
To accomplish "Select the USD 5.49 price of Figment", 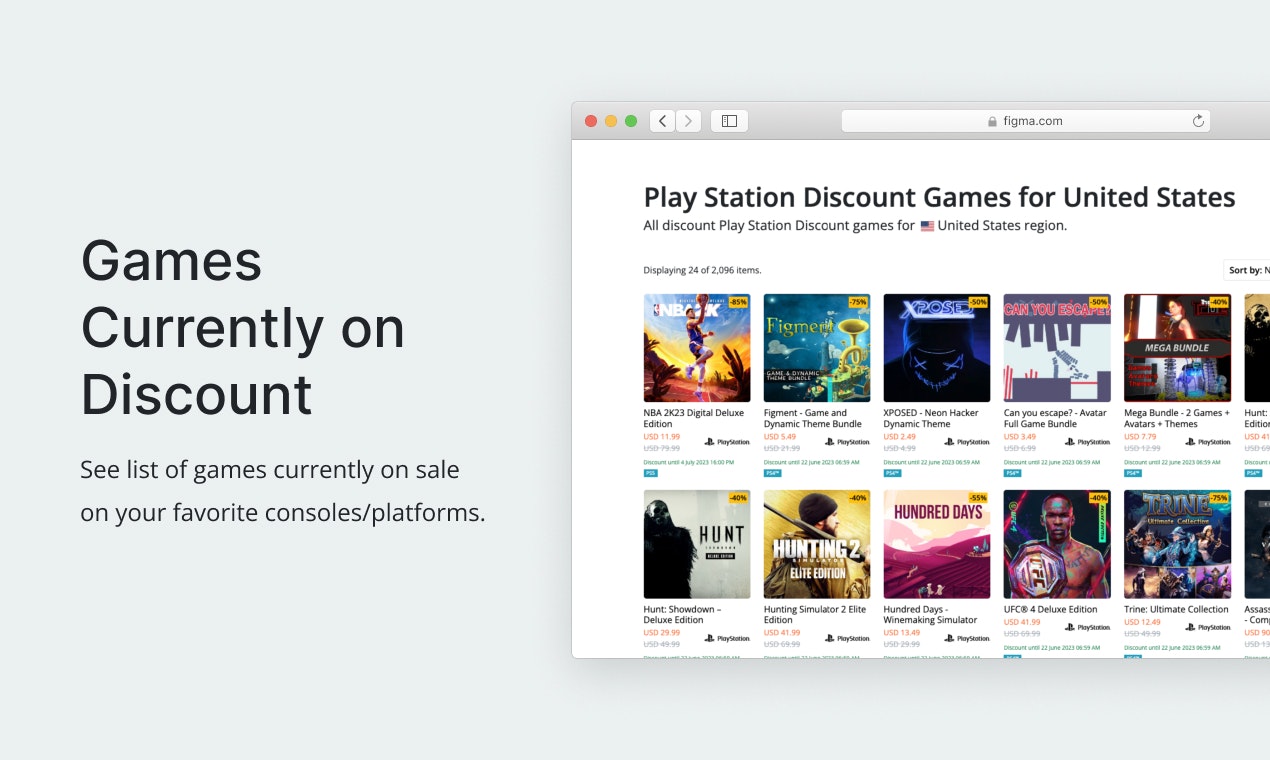I will (x=780, y=436).
